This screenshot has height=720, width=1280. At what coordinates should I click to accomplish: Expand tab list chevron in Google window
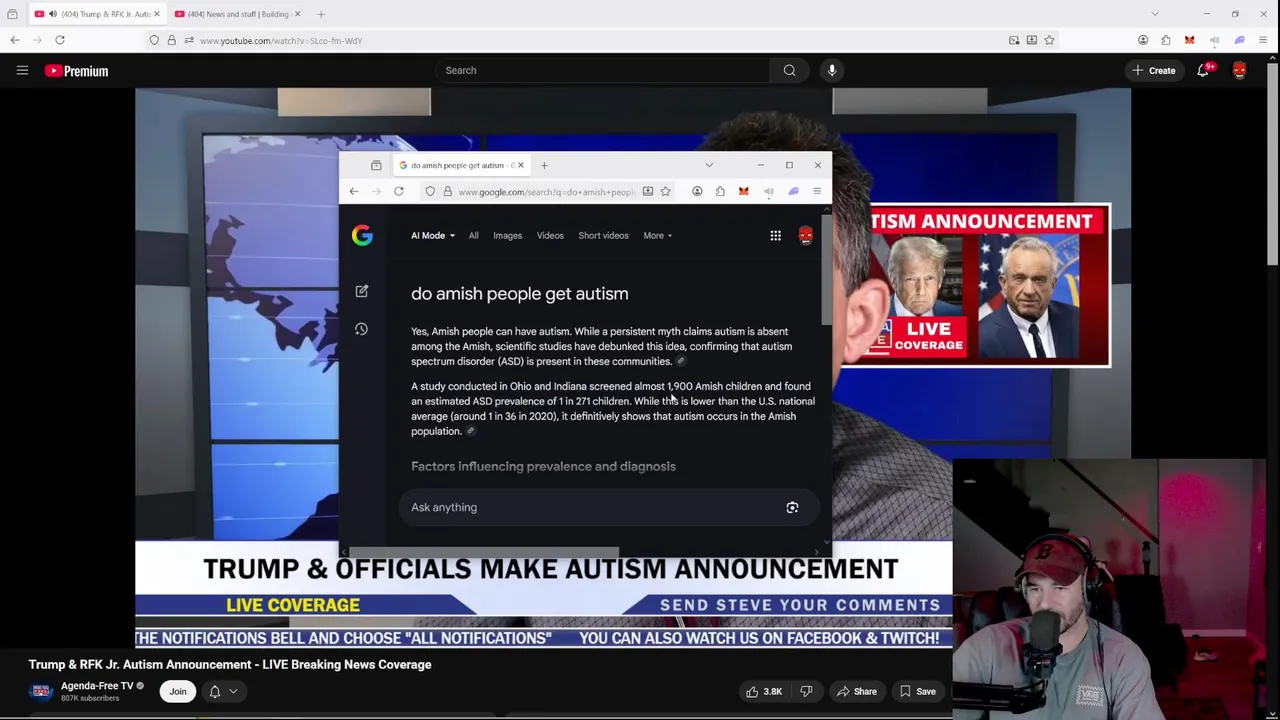tap(709, 165)
